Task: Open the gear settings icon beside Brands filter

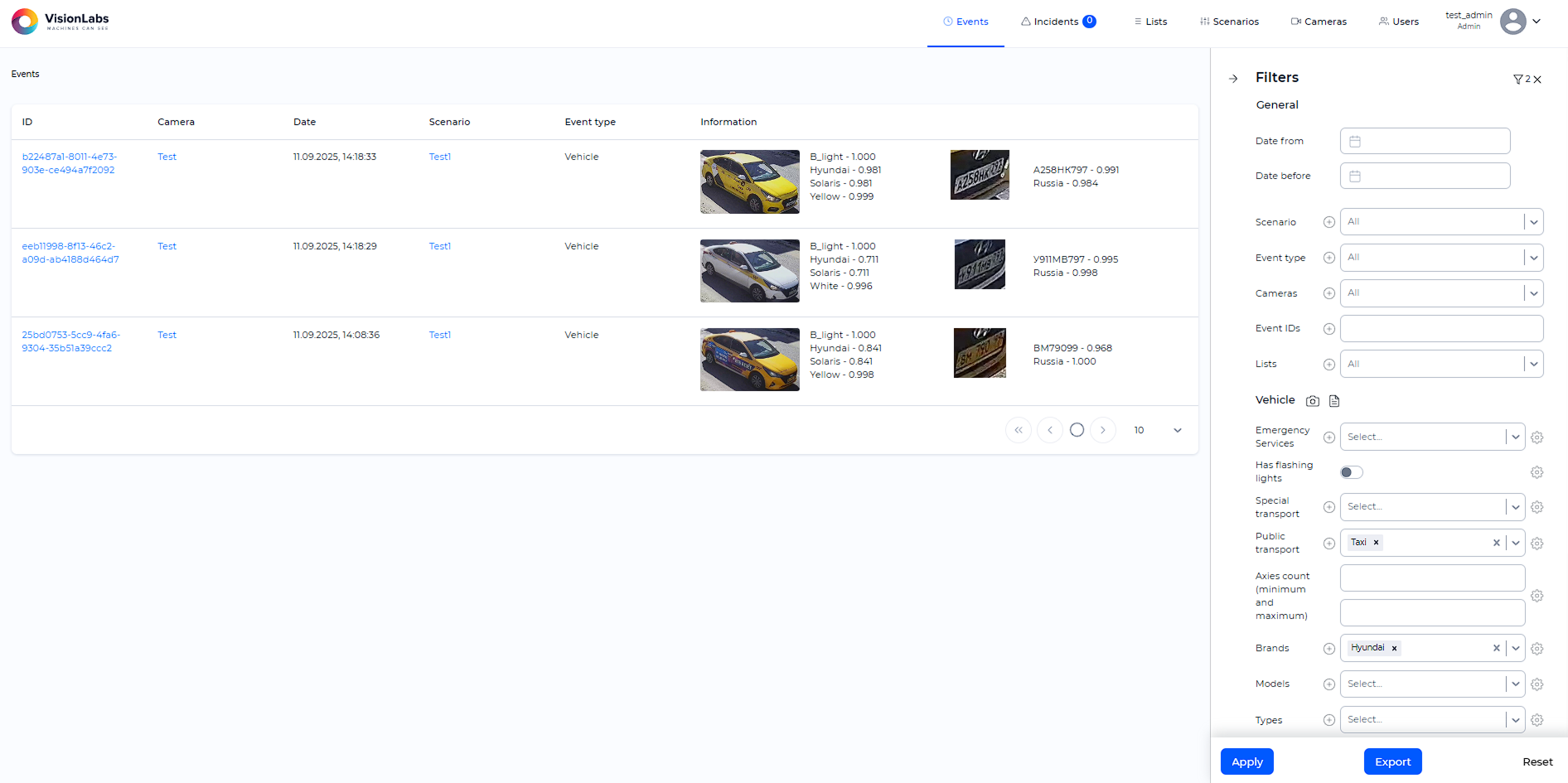Action: pos(1537,648)
